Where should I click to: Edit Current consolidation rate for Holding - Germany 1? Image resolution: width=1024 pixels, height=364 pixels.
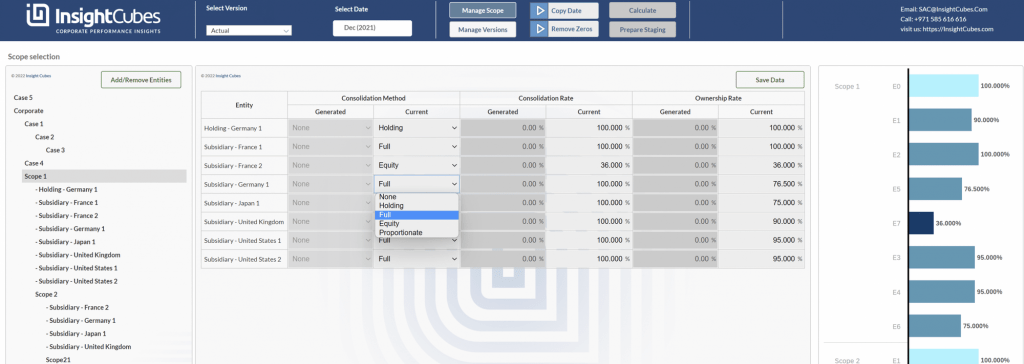coord(589,128)
